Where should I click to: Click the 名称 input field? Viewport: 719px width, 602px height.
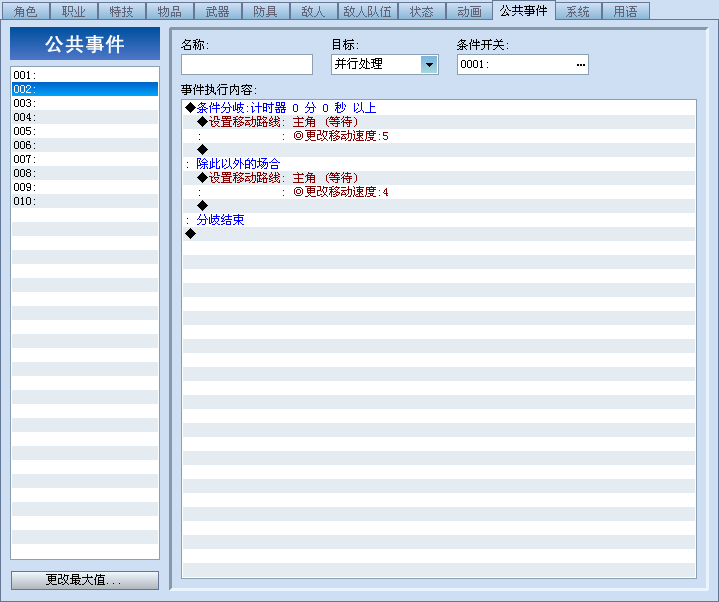tap(247, 65)
